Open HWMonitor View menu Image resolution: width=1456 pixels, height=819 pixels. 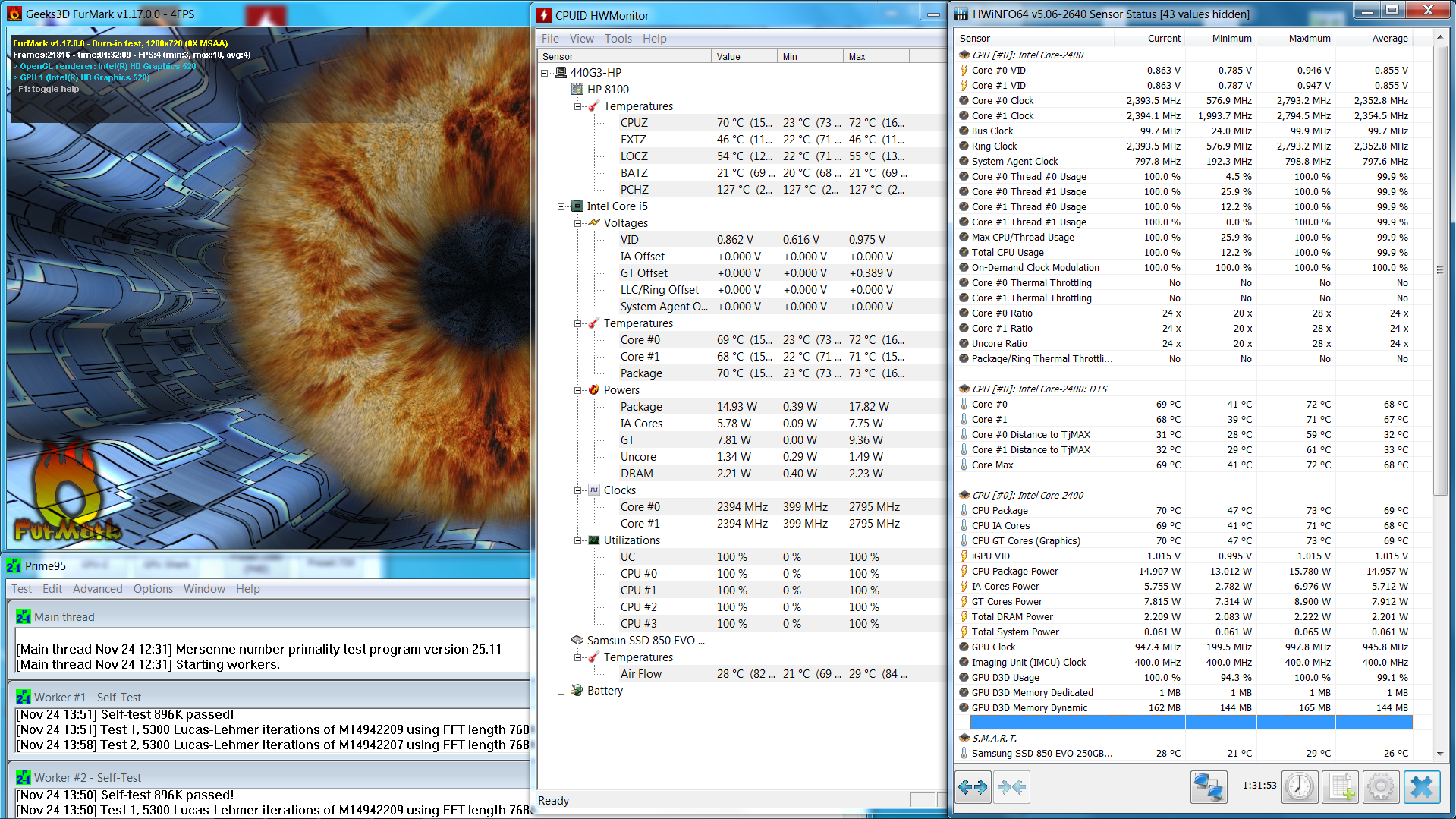tap(582, 38)
